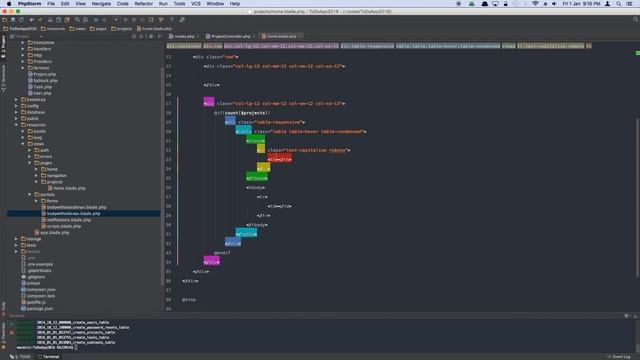Click the Paste toolbar icon

tap(67, 20)
